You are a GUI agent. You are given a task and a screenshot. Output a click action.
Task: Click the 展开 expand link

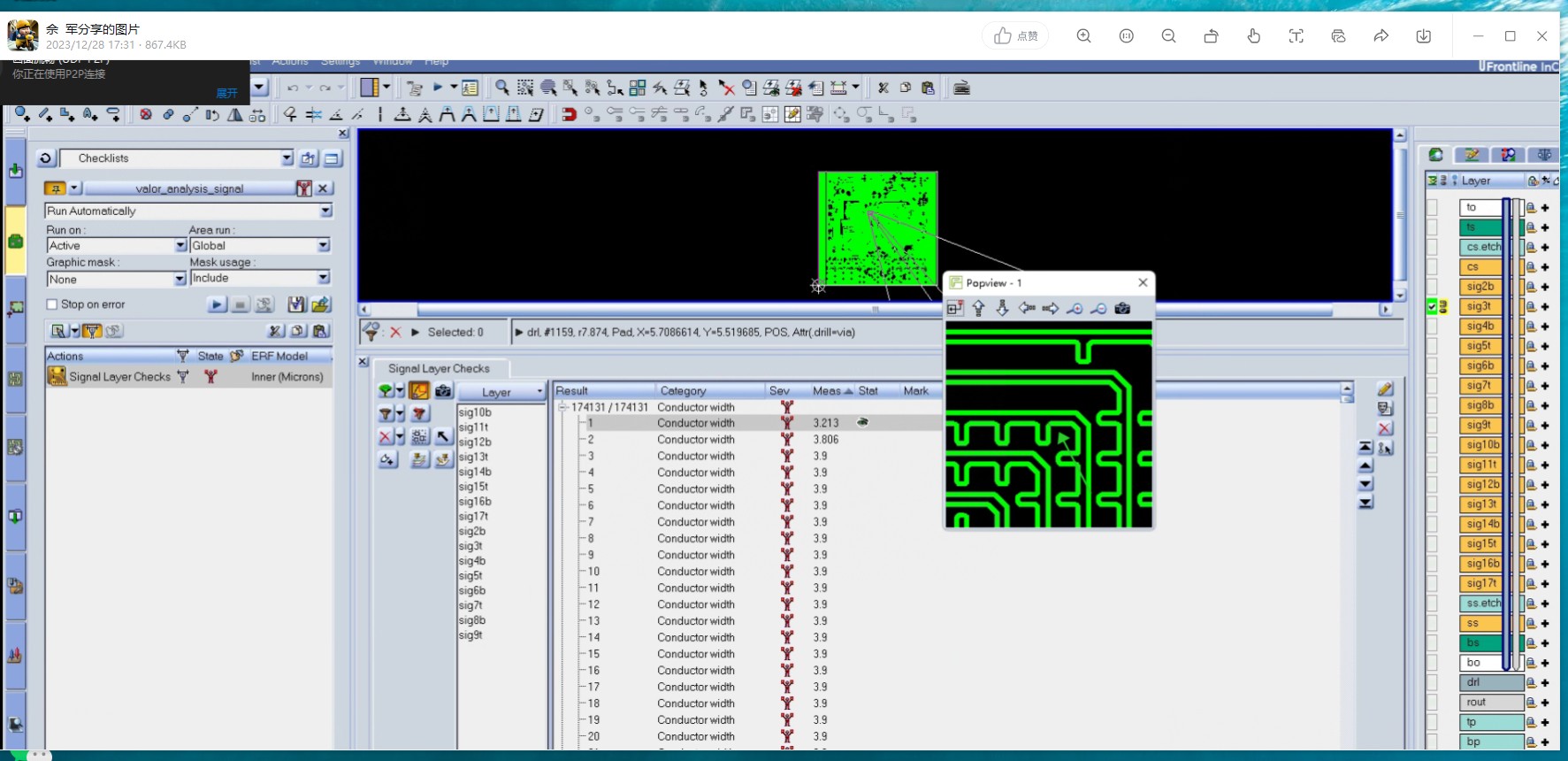(227, 93)
